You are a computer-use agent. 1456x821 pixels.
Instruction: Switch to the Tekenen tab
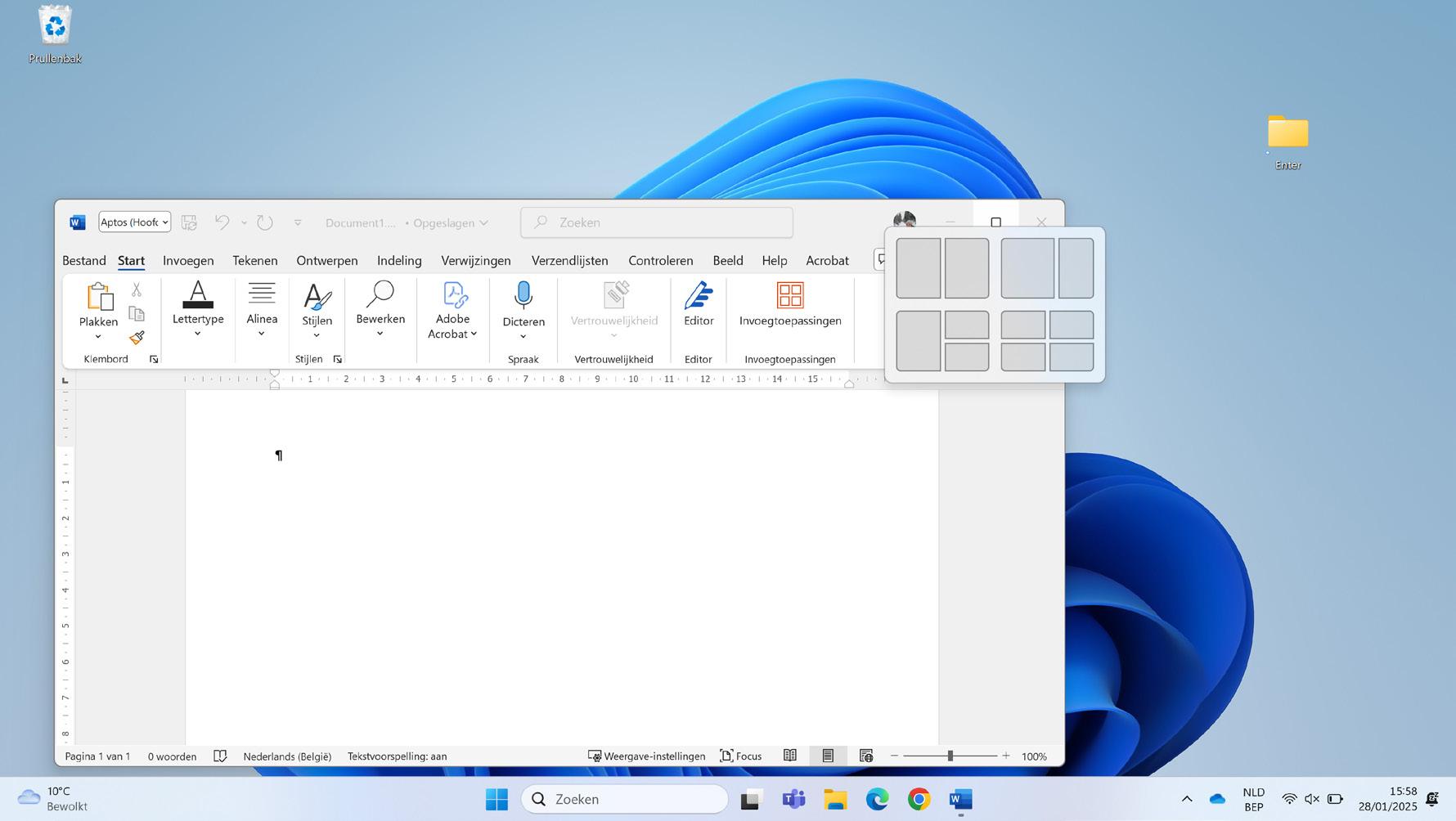(x=255, y=261)
